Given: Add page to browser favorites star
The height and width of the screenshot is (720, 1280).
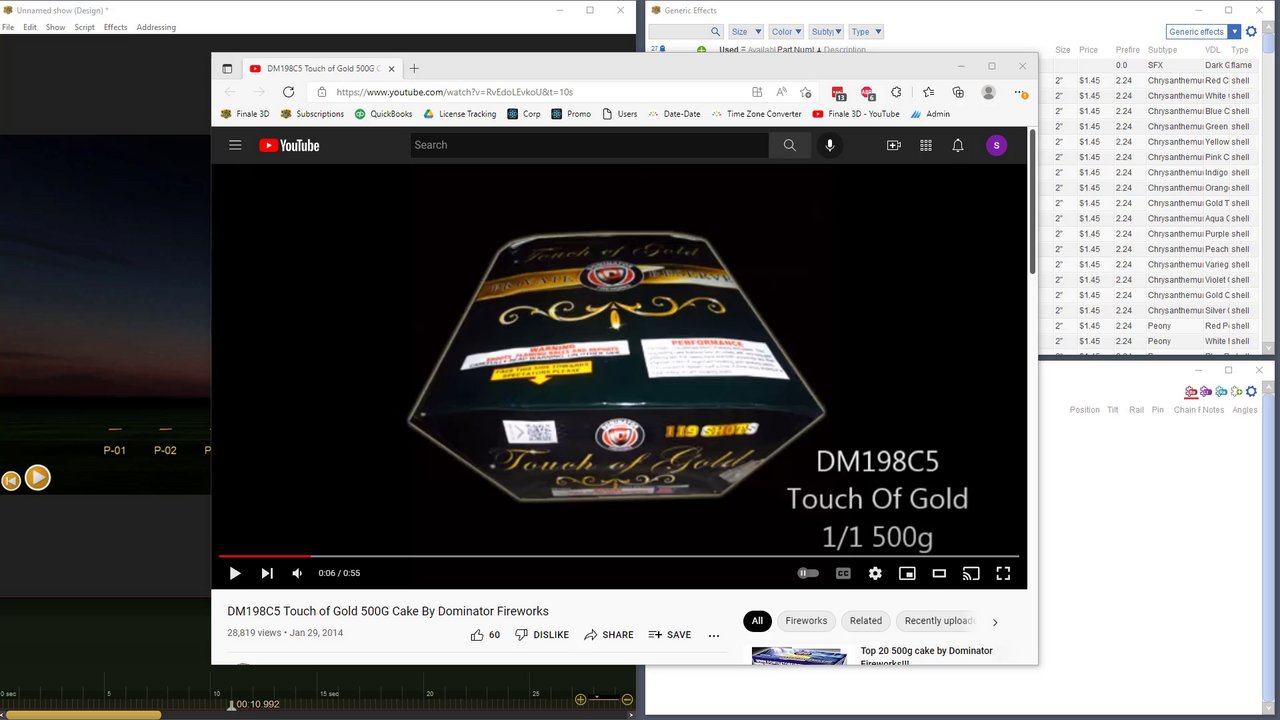Looking at the screenshot, I should point(806,92).
